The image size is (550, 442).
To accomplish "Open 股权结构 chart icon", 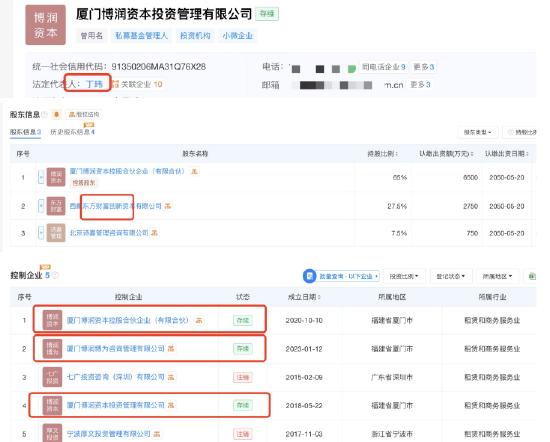I will [84, 114].
